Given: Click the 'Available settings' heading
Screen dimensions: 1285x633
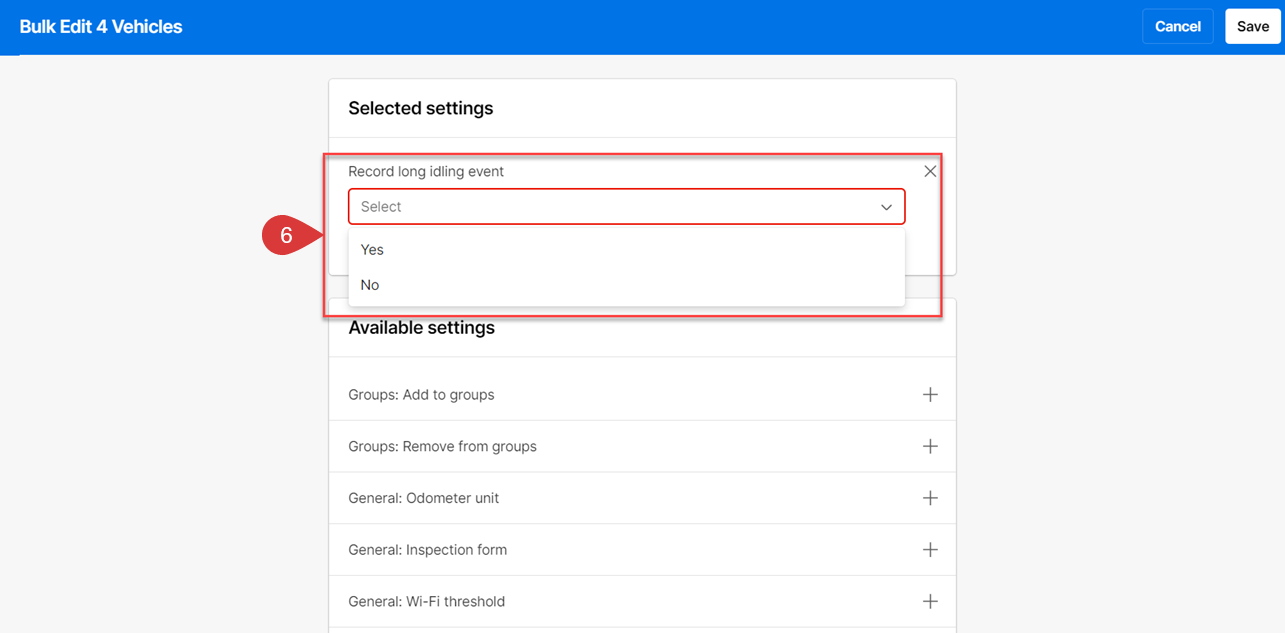Looking at the screenshot, I should 421,328.
